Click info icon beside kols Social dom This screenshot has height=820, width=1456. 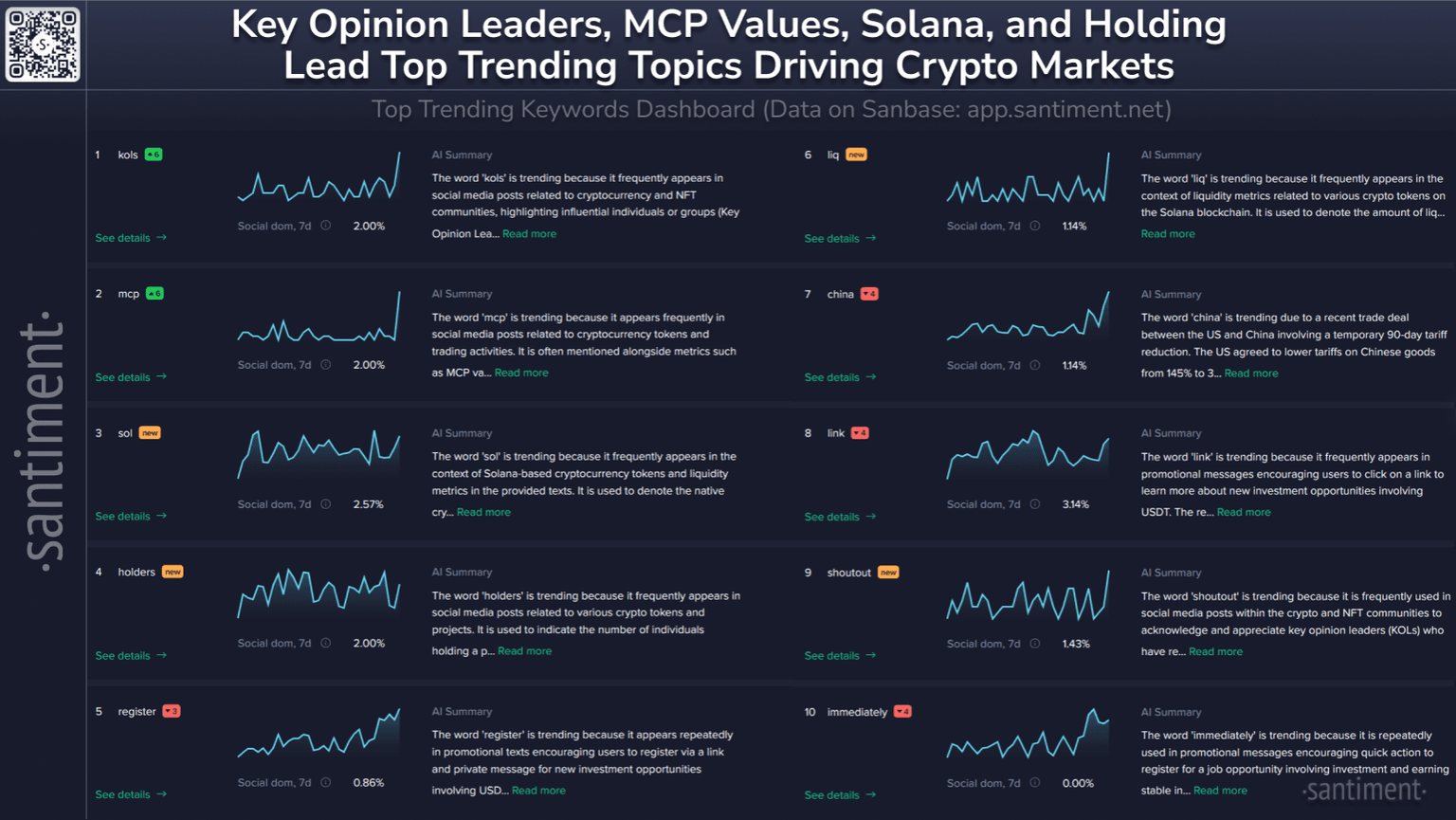(326, 226)
